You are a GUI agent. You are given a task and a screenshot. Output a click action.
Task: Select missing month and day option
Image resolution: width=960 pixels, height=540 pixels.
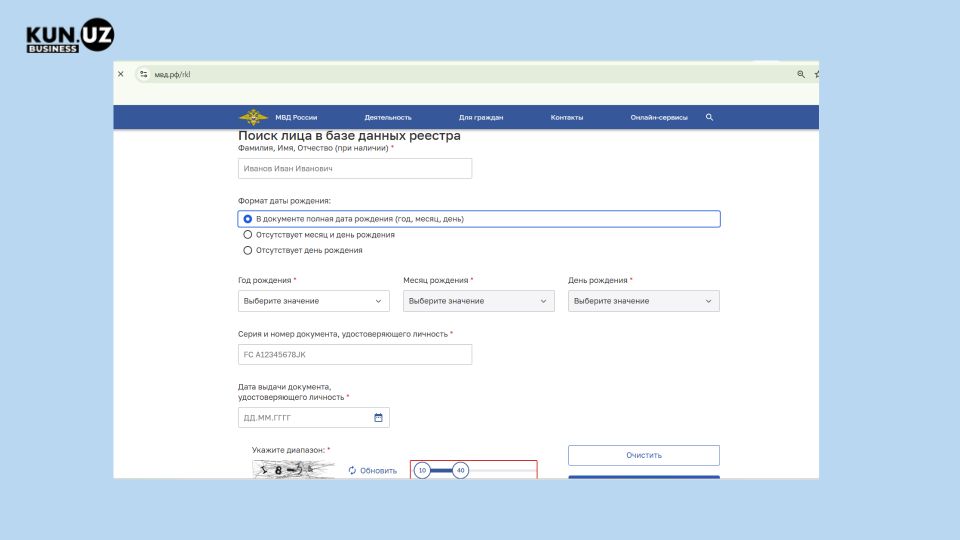[x=248, y=235]
